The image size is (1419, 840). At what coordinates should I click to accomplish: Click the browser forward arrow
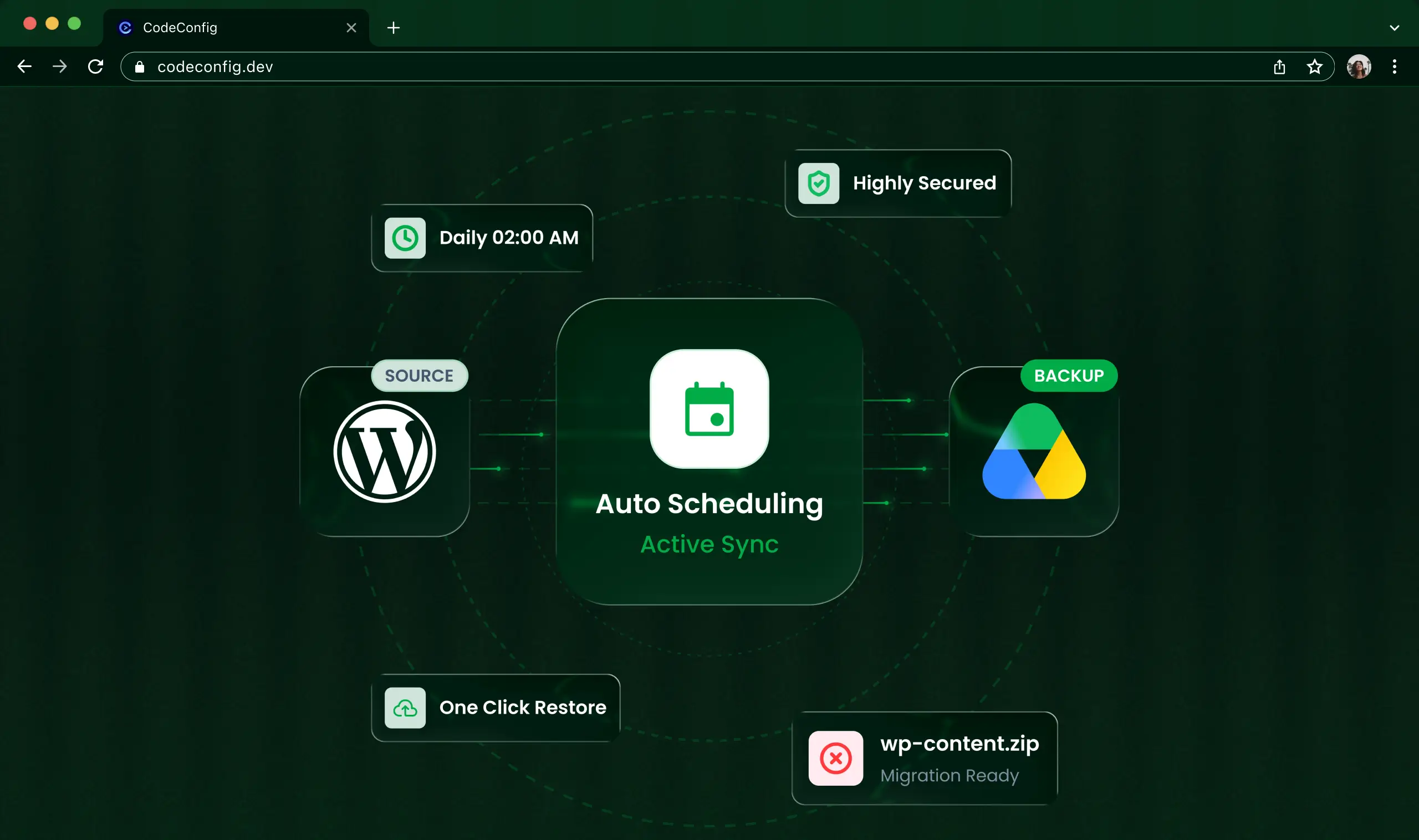pos(59,67)
